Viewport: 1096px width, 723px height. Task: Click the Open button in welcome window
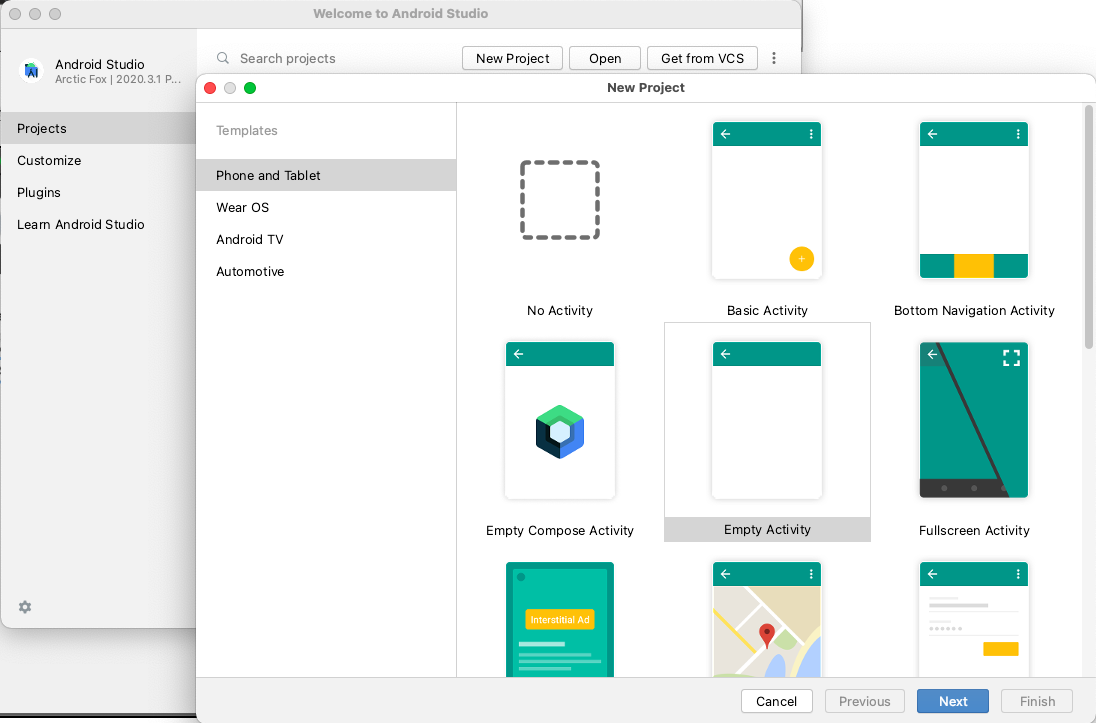[605, 58]
